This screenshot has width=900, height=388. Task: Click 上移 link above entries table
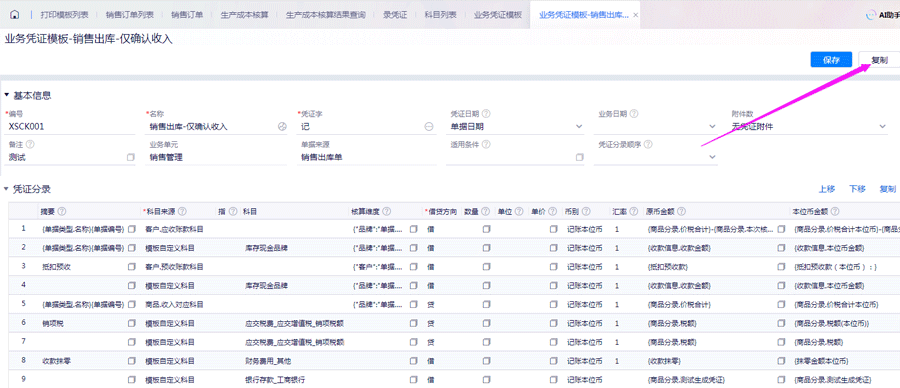827,189
